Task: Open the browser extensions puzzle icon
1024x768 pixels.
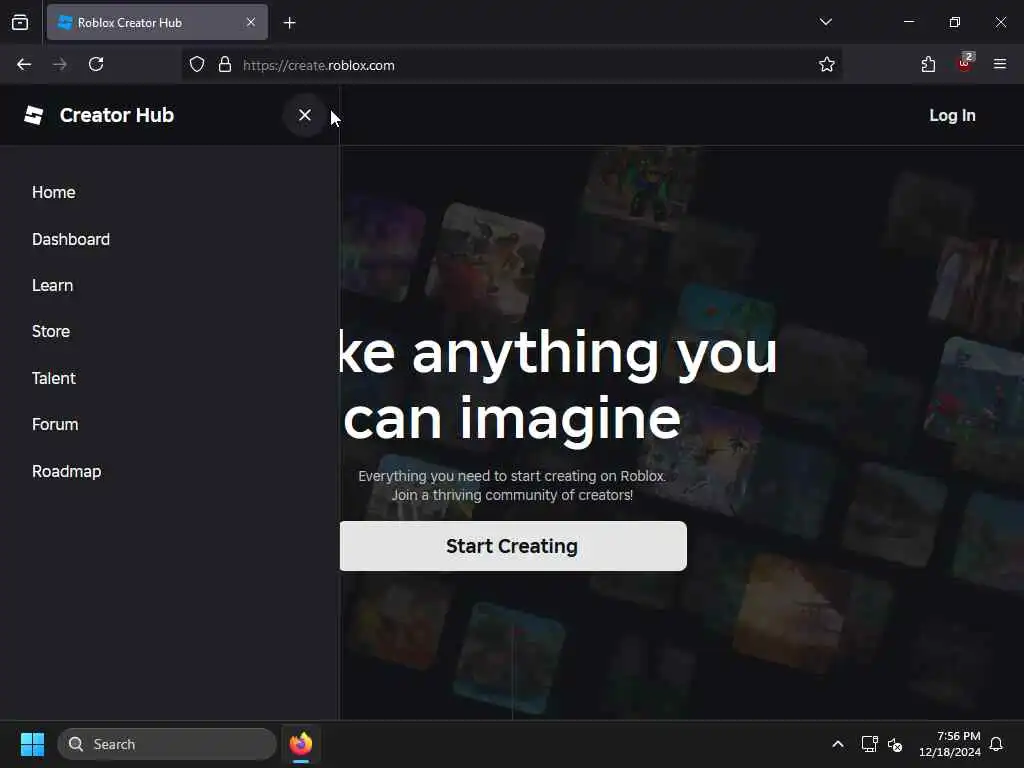Action: 928,64
